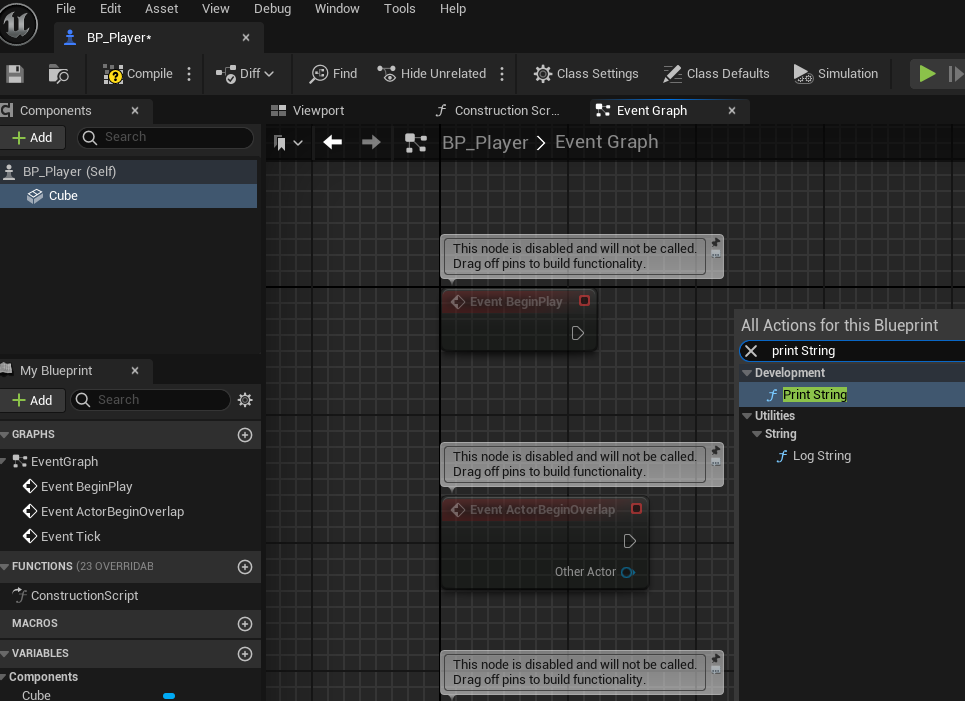Open the Help menu

(x=452, y=9)
